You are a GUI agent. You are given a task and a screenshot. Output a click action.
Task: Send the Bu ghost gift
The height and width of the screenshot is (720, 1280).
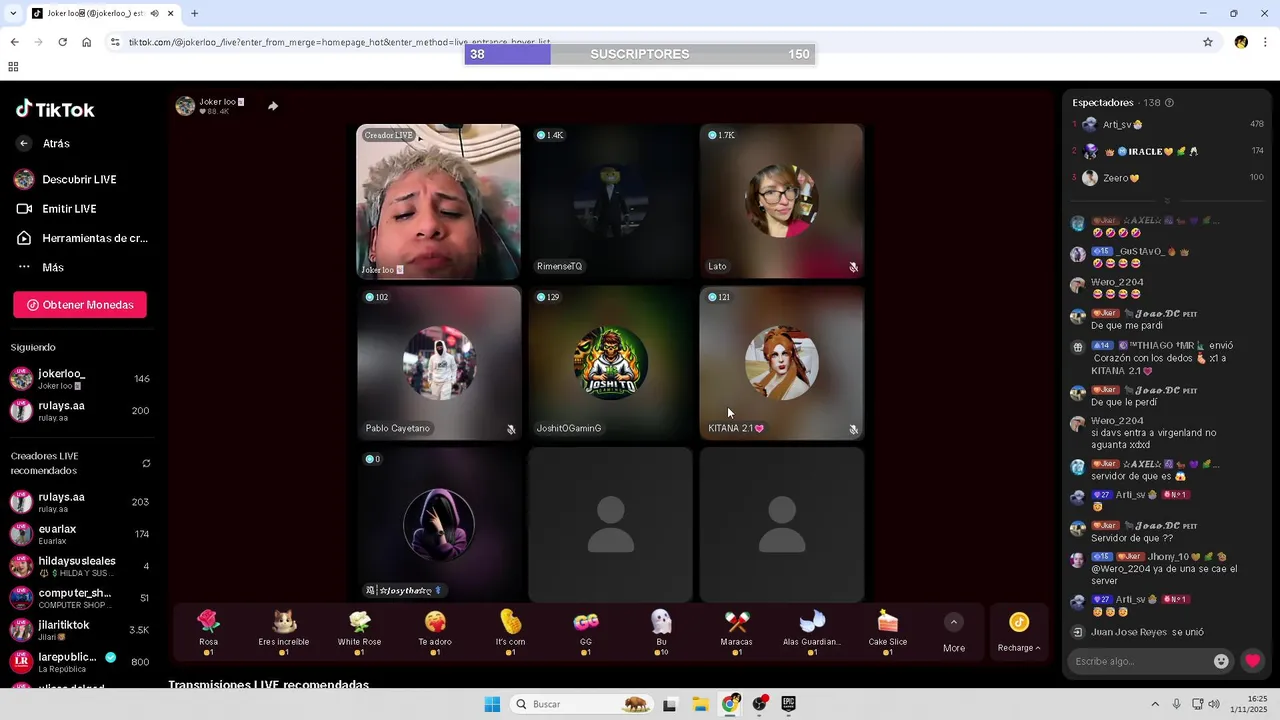pos(661,632)
